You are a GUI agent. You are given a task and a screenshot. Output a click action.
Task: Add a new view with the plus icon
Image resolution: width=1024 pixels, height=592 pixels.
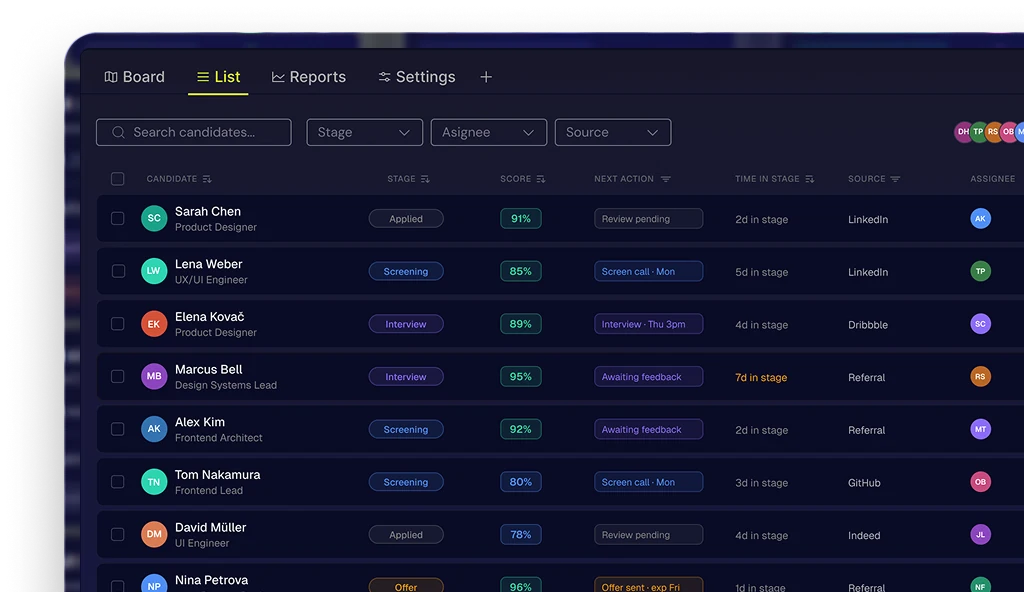(x=486, y=77)
